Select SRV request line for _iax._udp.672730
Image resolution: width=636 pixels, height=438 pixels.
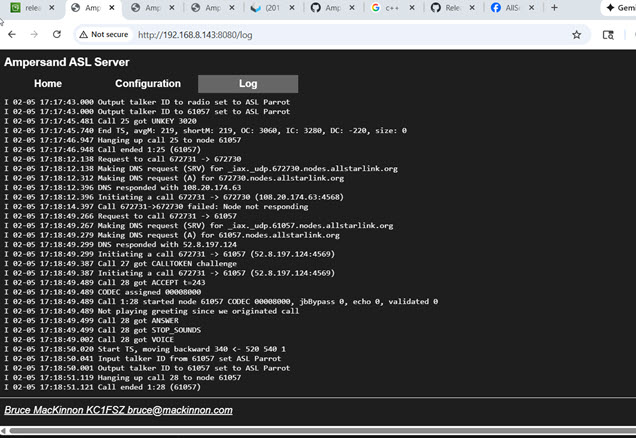(x=201, y=169)
